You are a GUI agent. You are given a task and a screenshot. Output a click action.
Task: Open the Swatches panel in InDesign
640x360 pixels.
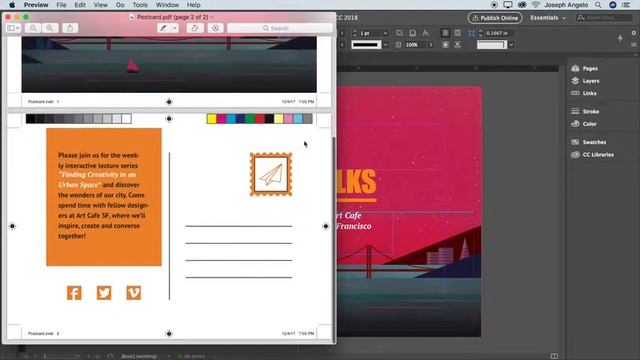click(x=589, y=142)
